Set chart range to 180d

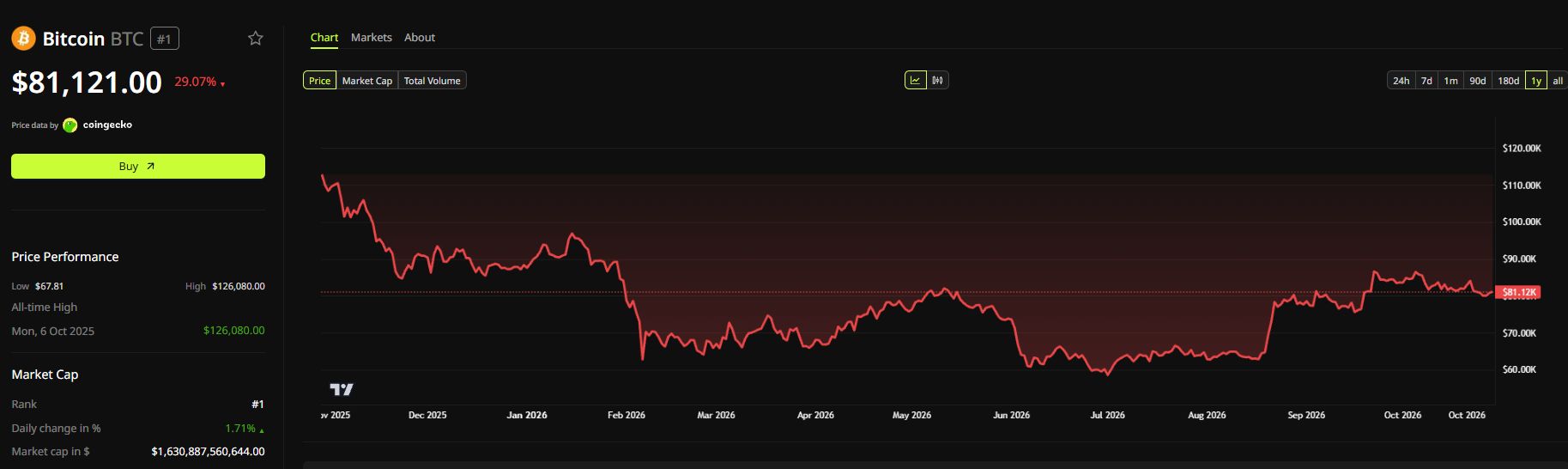1508,81
